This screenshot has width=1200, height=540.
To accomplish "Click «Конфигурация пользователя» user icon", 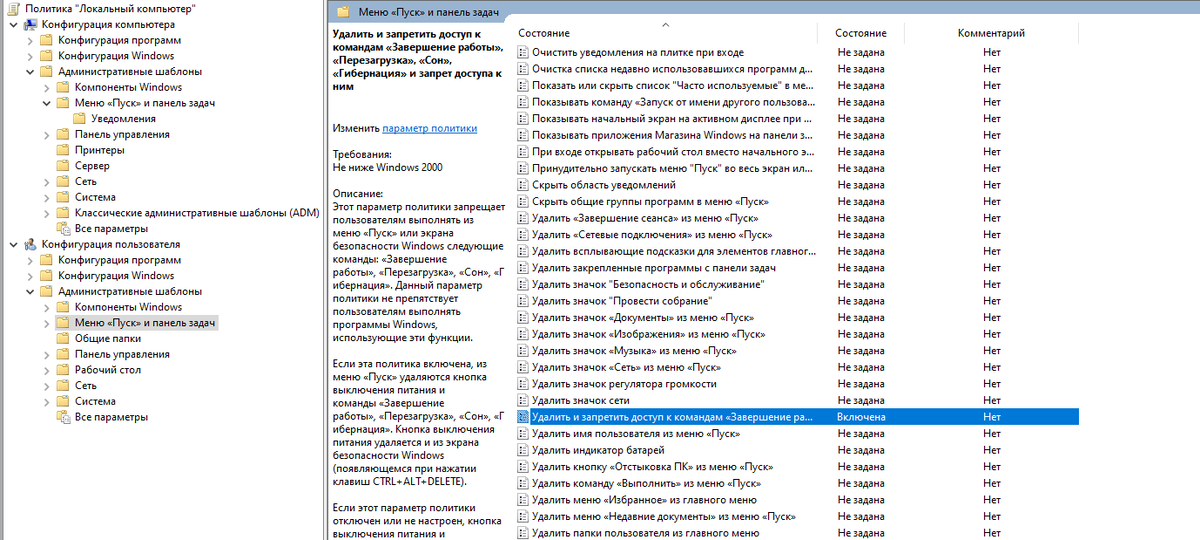I will (x=29, y=244).
